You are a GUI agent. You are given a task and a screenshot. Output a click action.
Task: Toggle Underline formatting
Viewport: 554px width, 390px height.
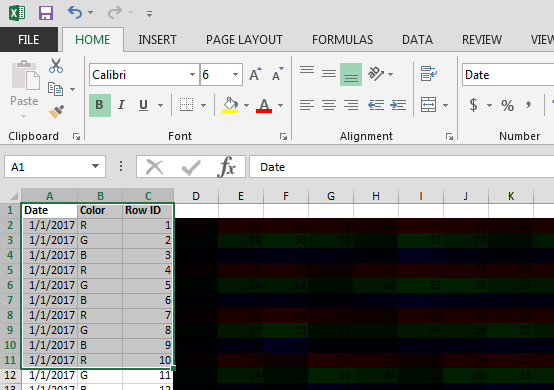pos(143,105)
